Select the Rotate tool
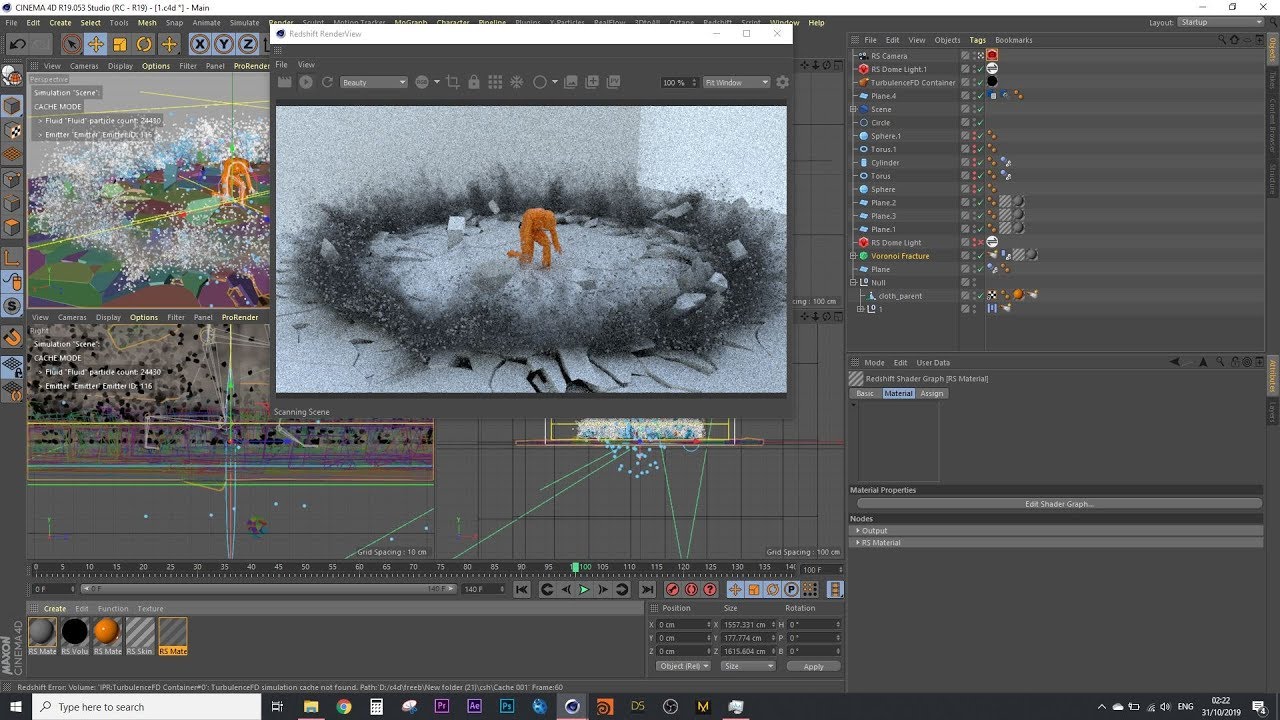1280x720 pixels. click(x=144, y=44)
